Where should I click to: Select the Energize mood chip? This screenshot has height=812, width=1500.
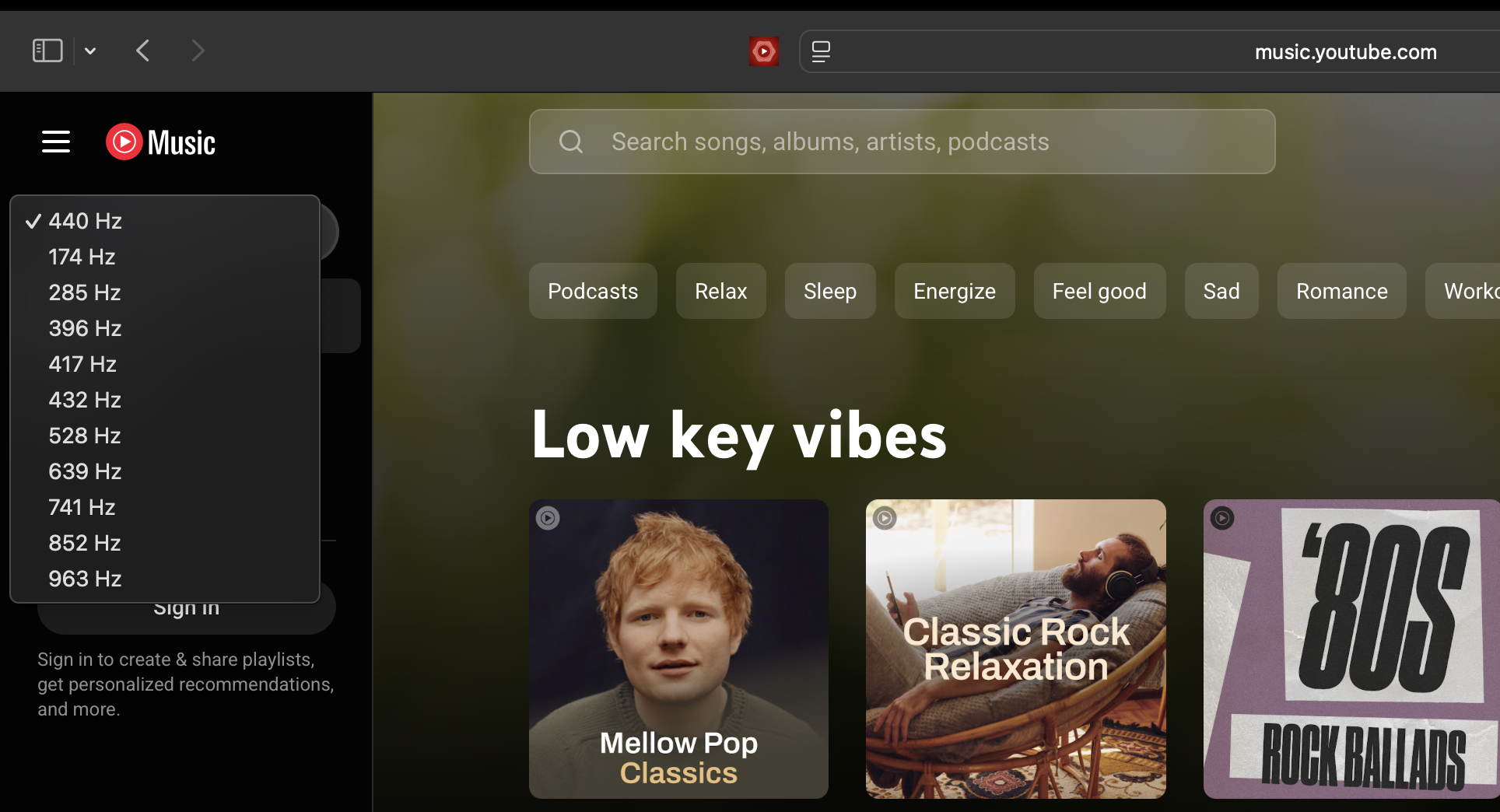[x=954, y=291]
